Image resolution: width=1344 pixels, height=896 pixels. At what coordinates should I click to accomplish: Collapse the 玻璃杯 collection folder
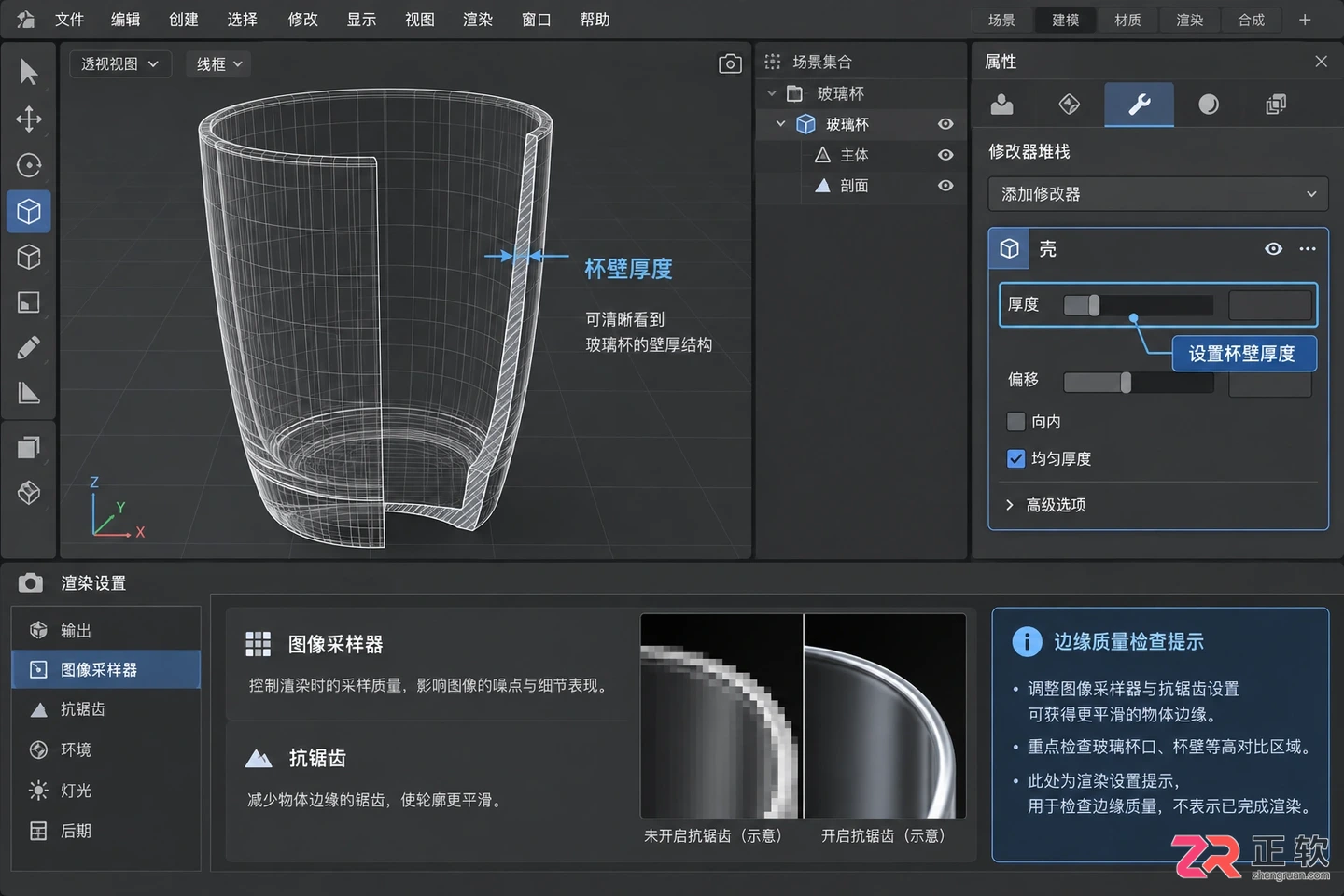point(772,93)
